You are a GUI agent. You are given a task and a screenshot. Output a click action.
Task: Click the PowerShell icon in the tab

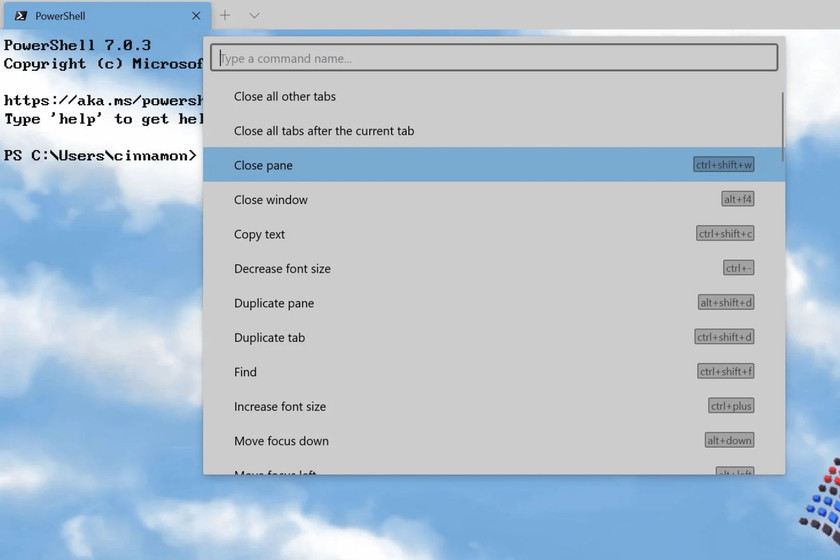(21, 16)
